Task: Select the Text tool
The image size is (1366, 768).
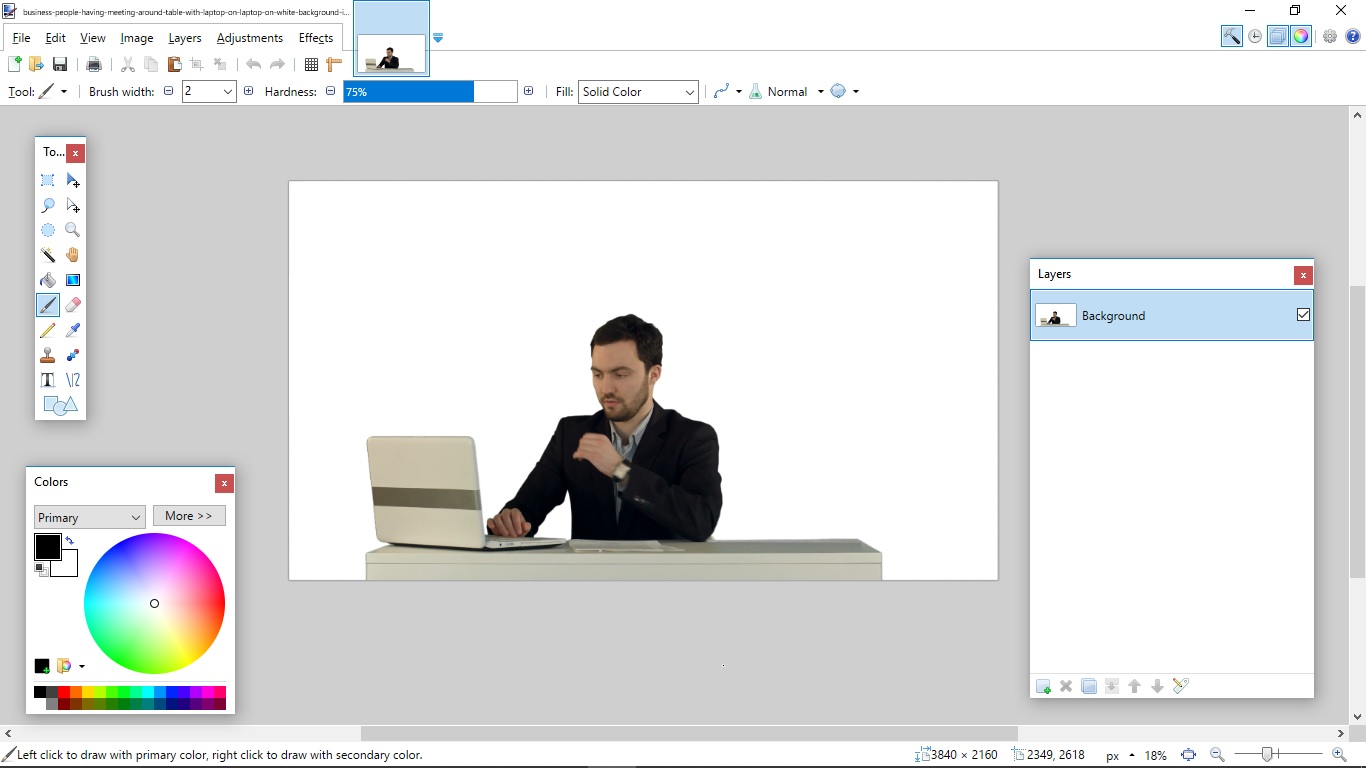Action: point(47,380)
